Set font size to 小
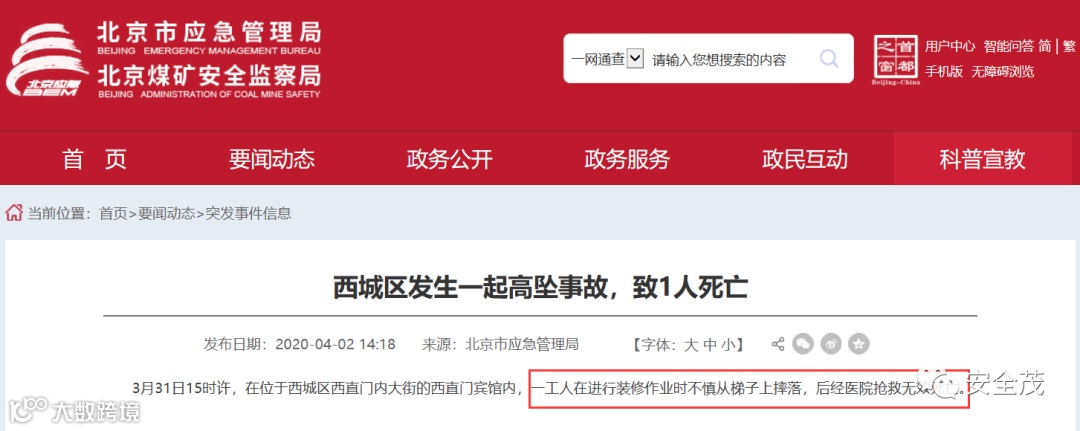This screenshot has width=1080, height=431. tap(728, 344)
